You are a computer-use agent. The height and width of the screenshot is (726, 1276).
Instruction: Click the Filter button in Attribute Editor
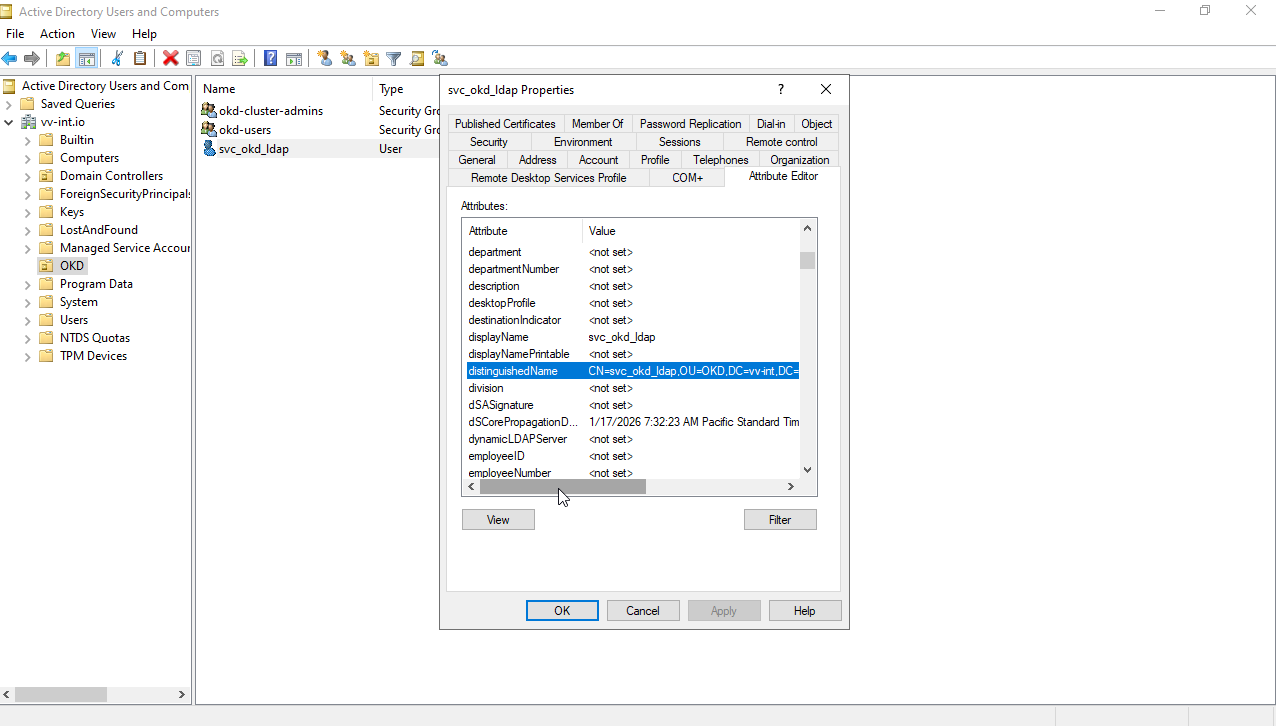click(x=780, y=520)
